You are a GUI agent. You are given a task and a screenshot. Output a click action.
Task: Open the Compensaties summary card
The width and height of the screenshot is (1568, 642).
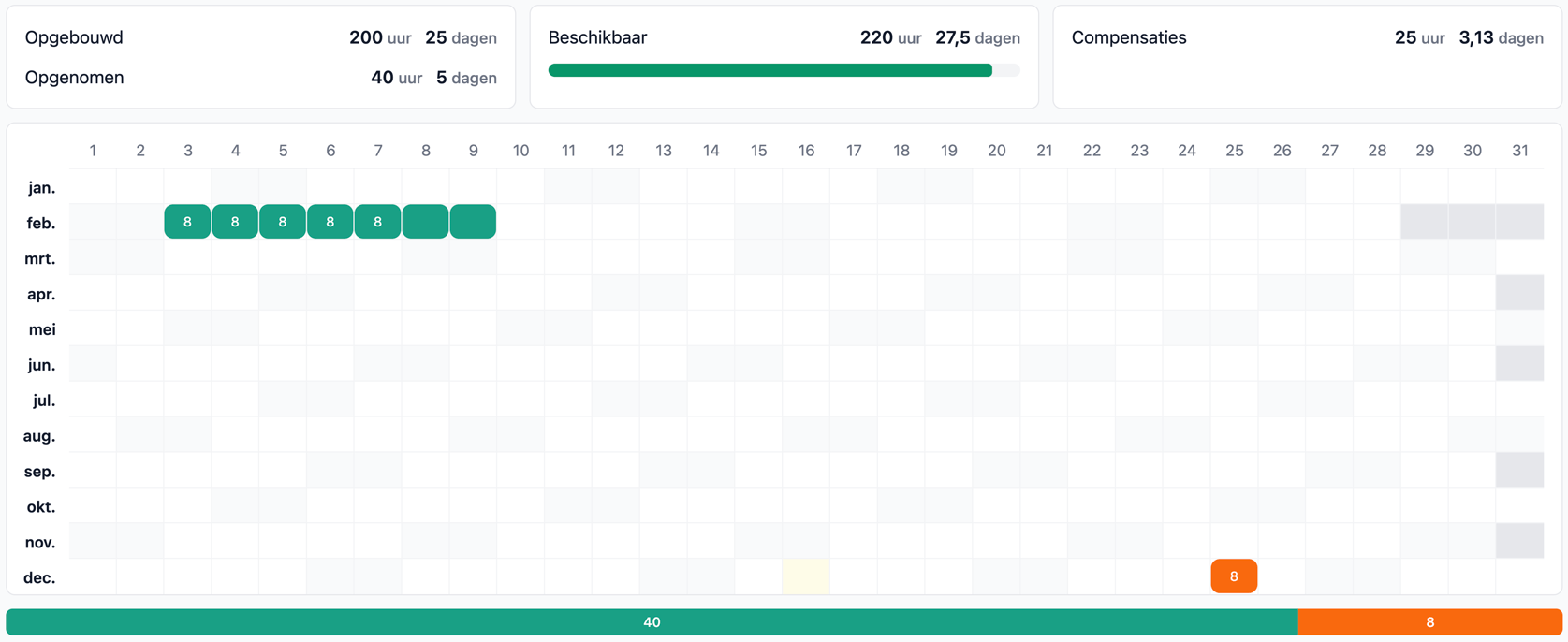(1307, 57)
